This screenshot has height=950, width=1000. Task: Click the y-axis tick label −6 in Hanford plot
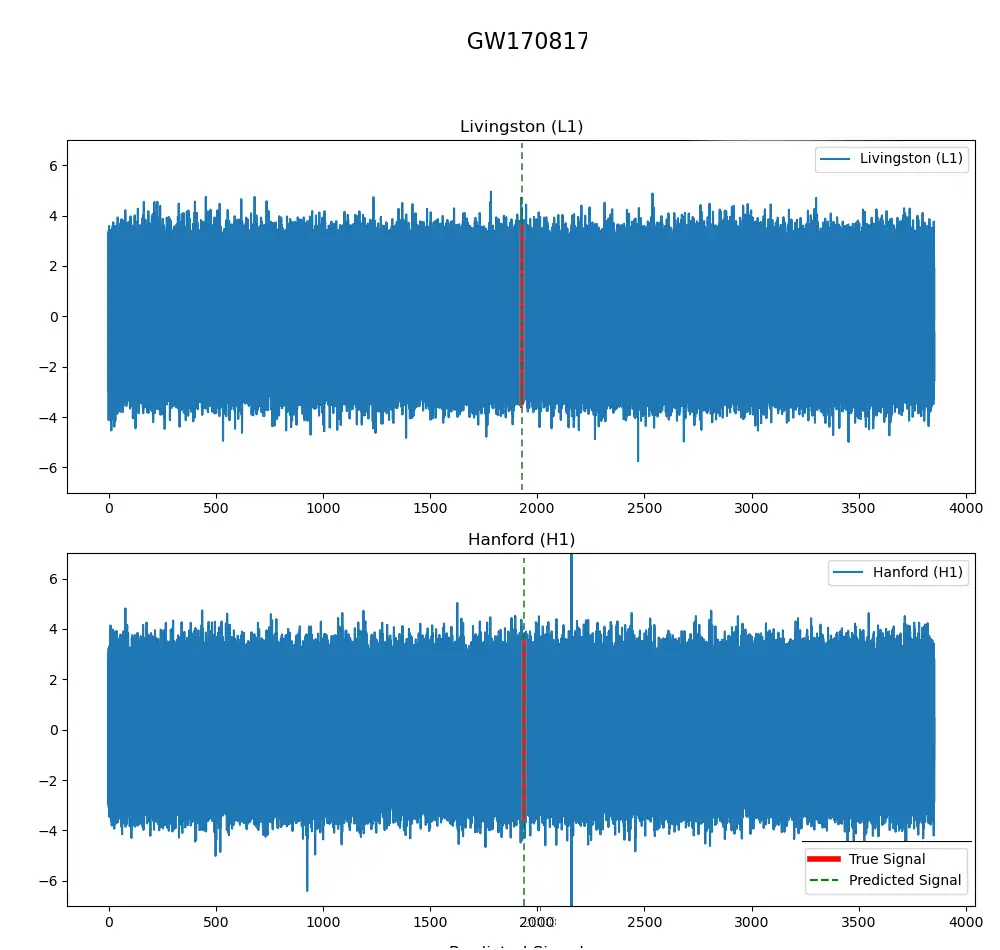click(49, 881)
